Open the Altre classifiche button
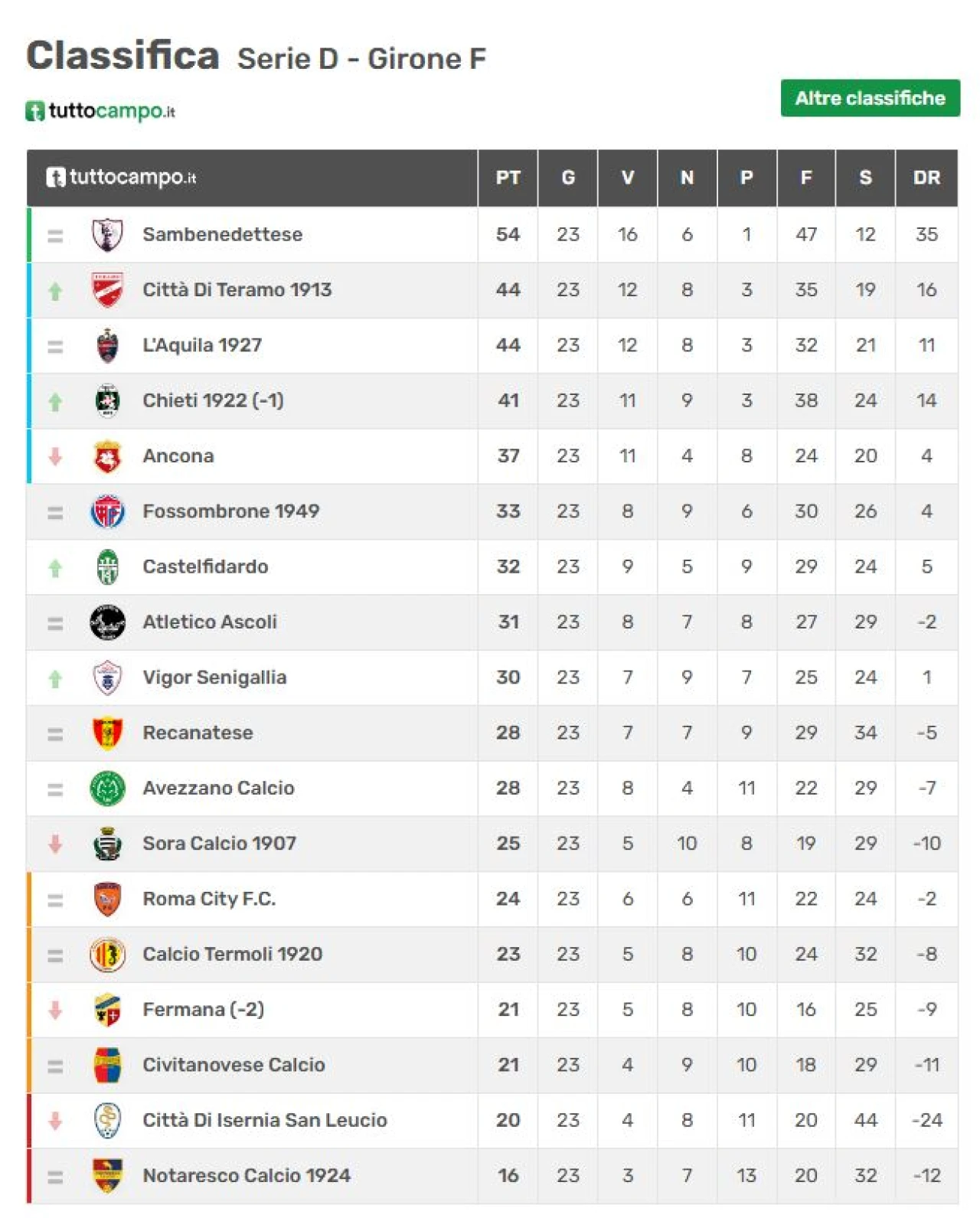Viewport: 980px width, 1218px height. [870, 98]
